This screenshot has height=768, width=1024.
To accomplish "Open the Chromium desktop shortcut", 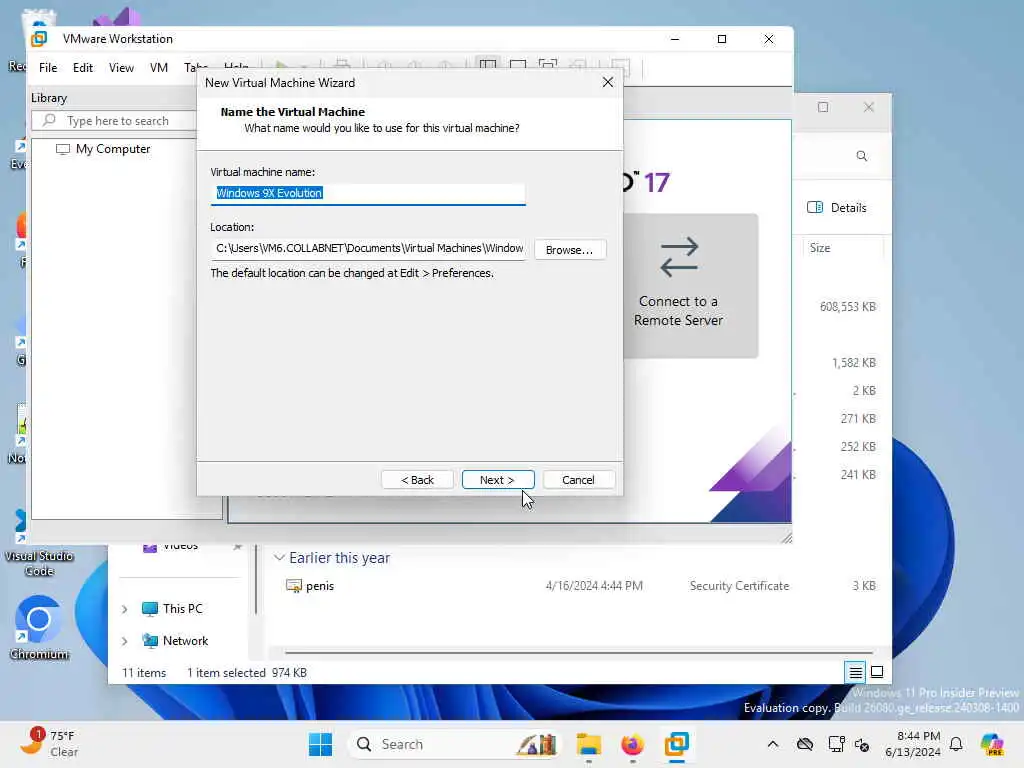I will point(39,628).
